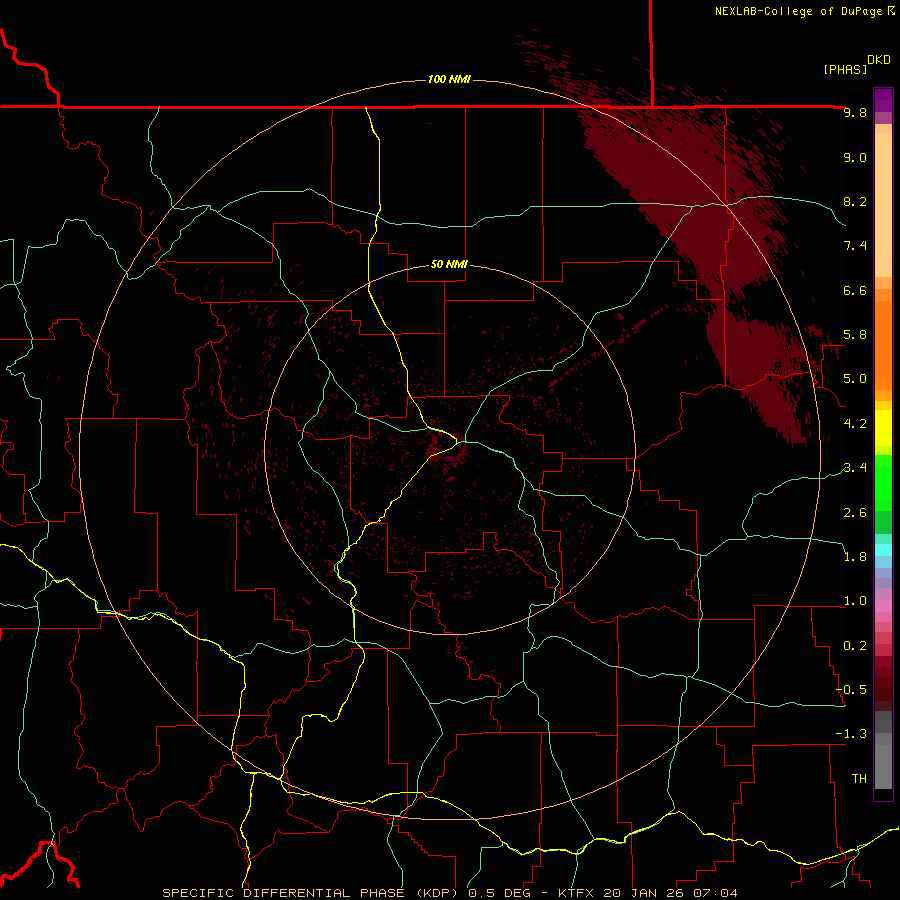
Task: Click the 4.2 value on the scale
Action: click(855, 424)
